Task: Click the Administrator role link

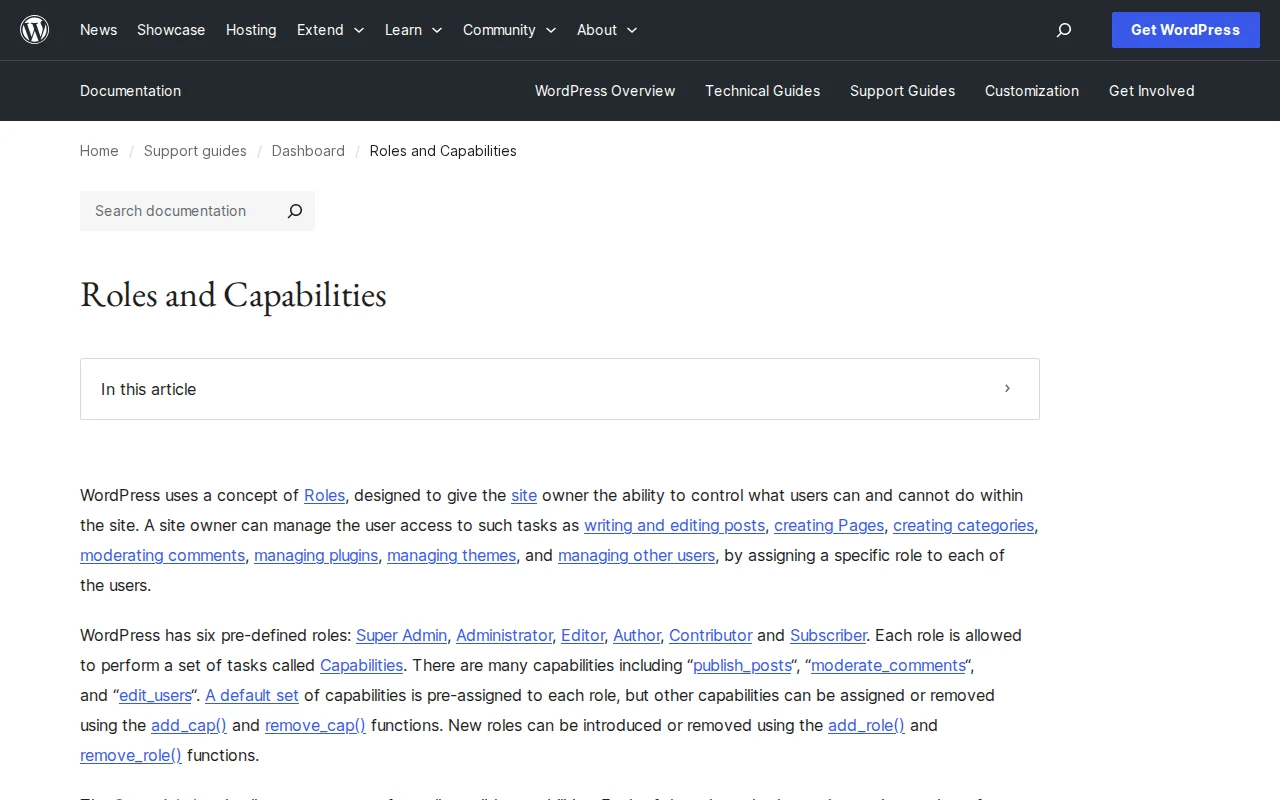Action: pos(504,635)
